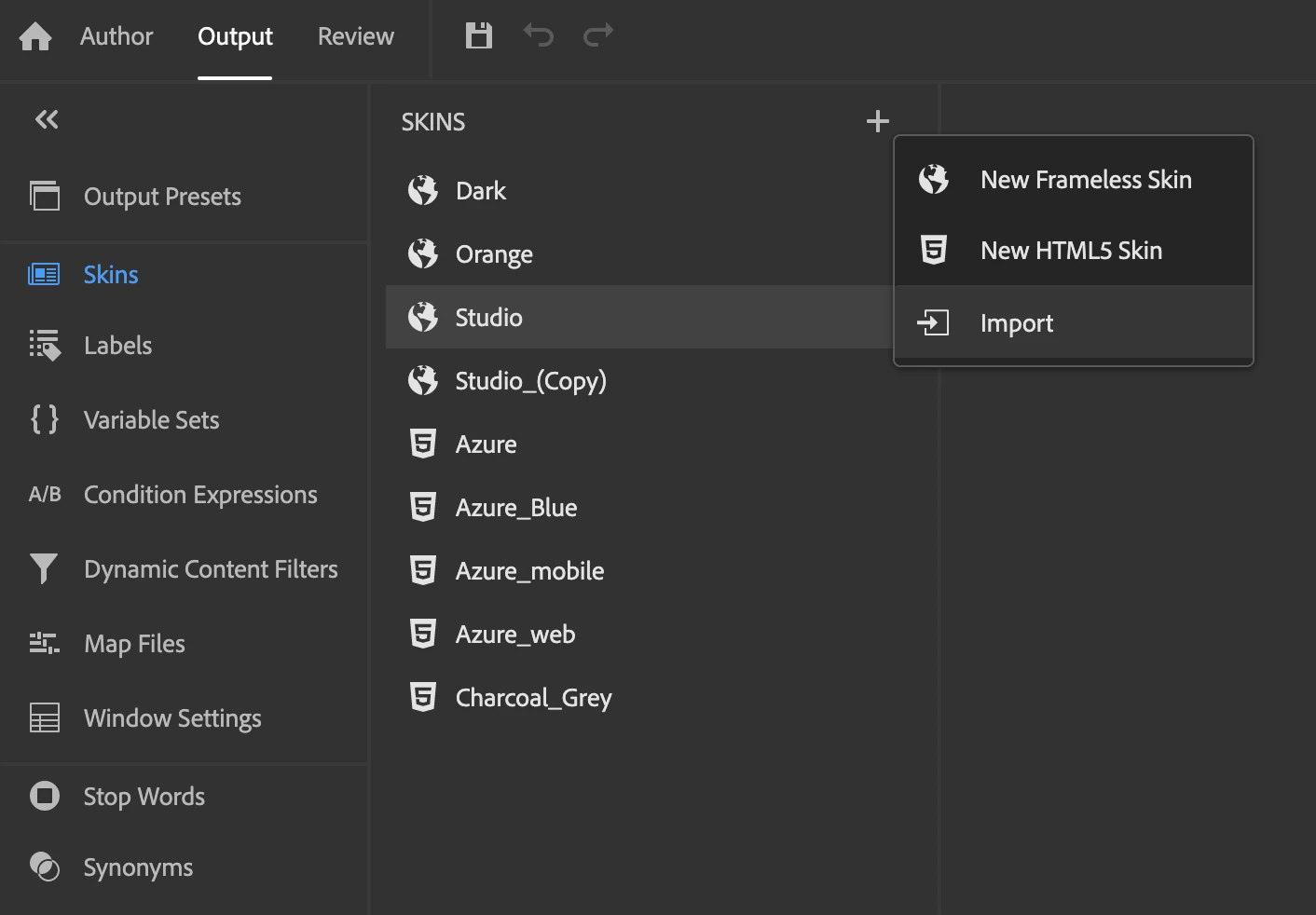Select Import from the popup menu

tap(1016, 323)
